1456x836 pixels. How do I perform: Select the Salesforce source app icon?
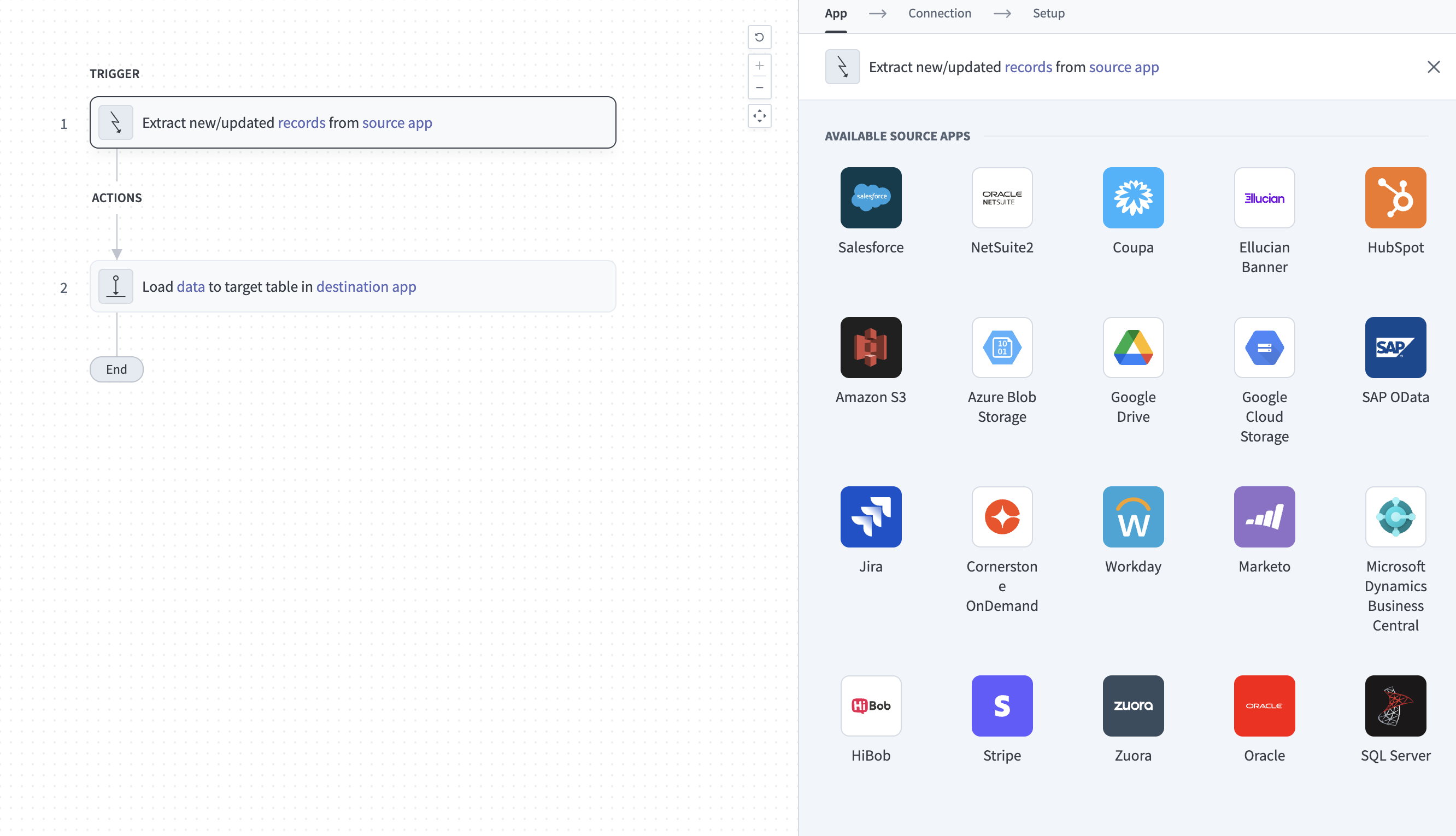[871, 197]
